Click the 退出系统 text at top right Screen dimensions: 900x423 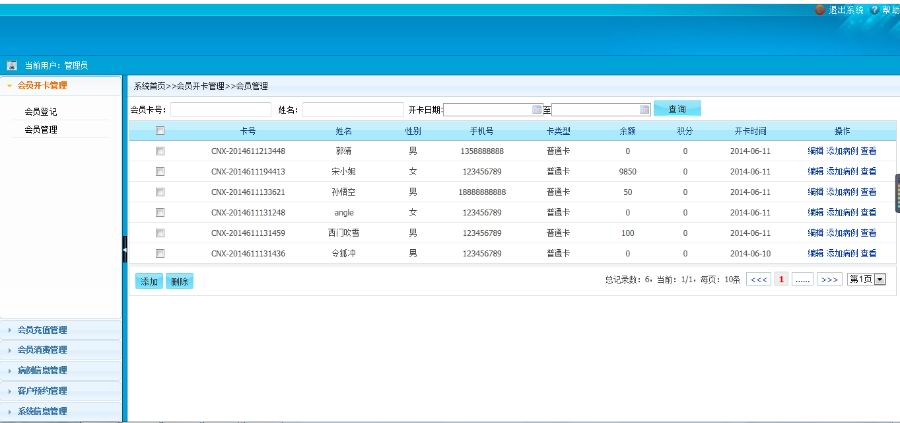(846, 10)
